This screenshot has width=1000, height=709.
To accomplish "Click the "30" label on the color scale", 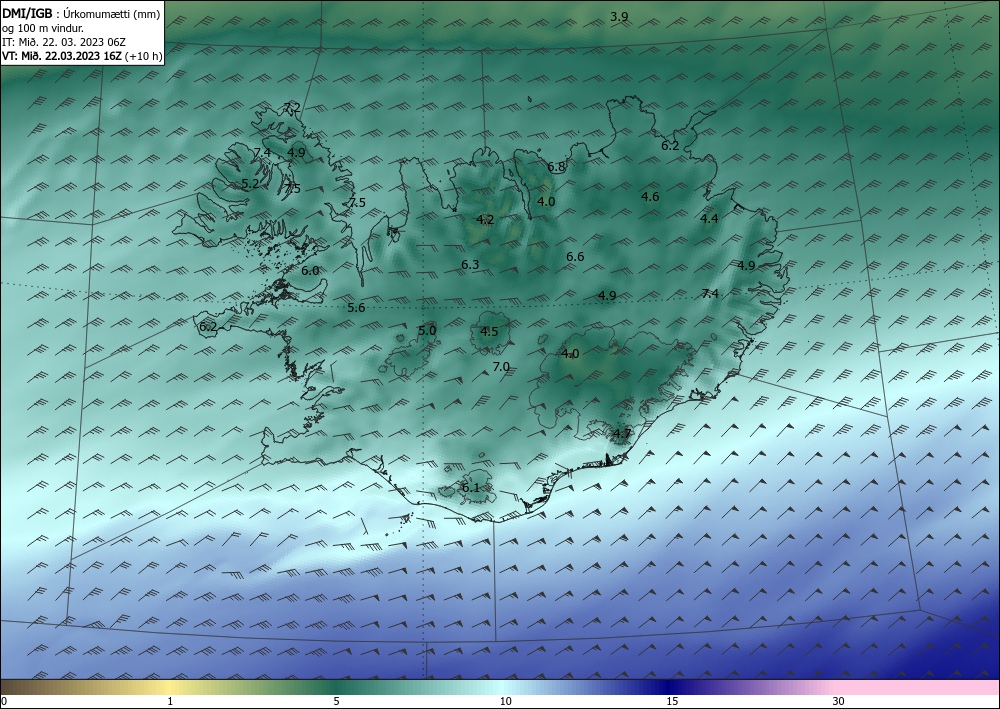I will (839, 702).
